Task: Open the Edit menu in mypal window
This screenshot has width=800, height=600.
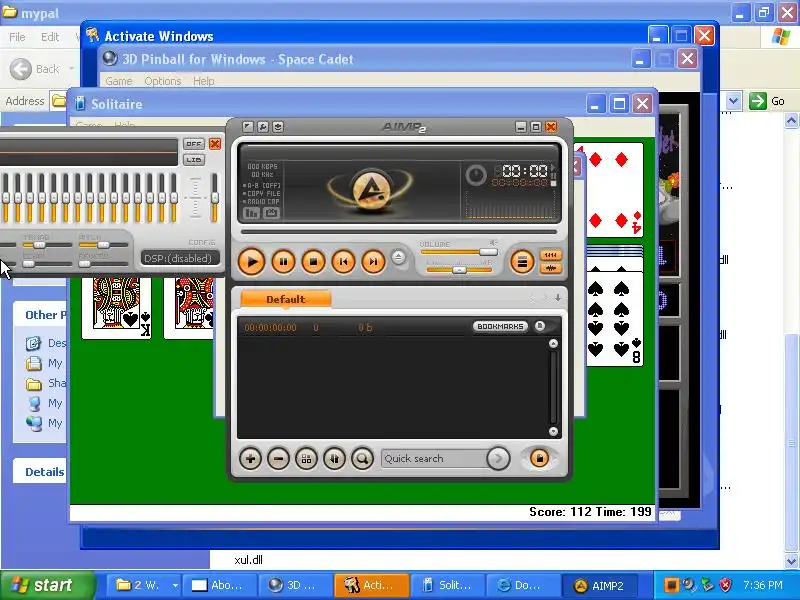Action: (x=50, y=37)
